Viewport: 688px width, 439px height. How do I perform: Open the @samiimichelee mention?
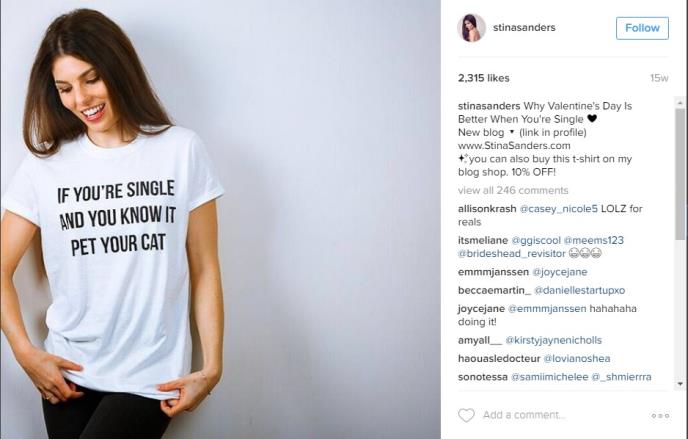(549, 377)
